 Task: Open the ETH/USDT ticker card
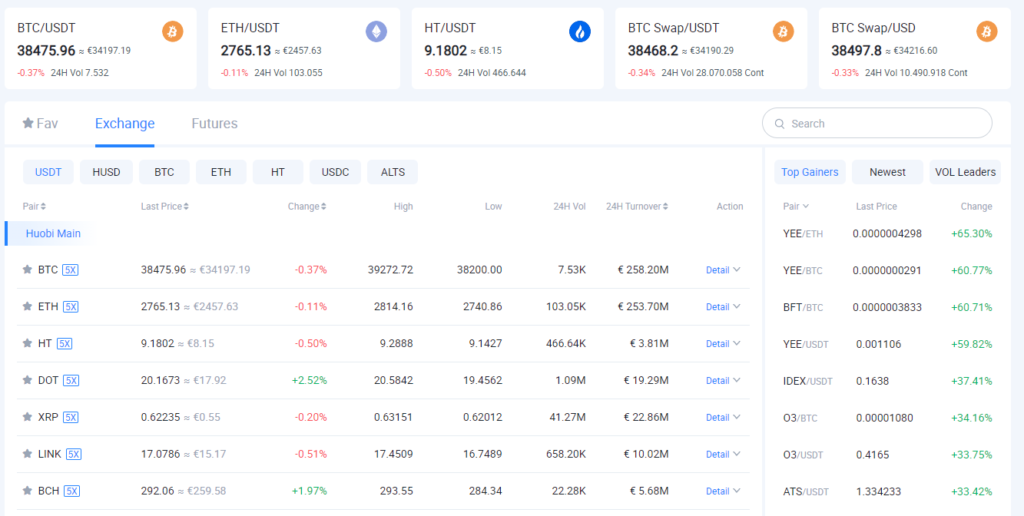(x=304, y=48)
